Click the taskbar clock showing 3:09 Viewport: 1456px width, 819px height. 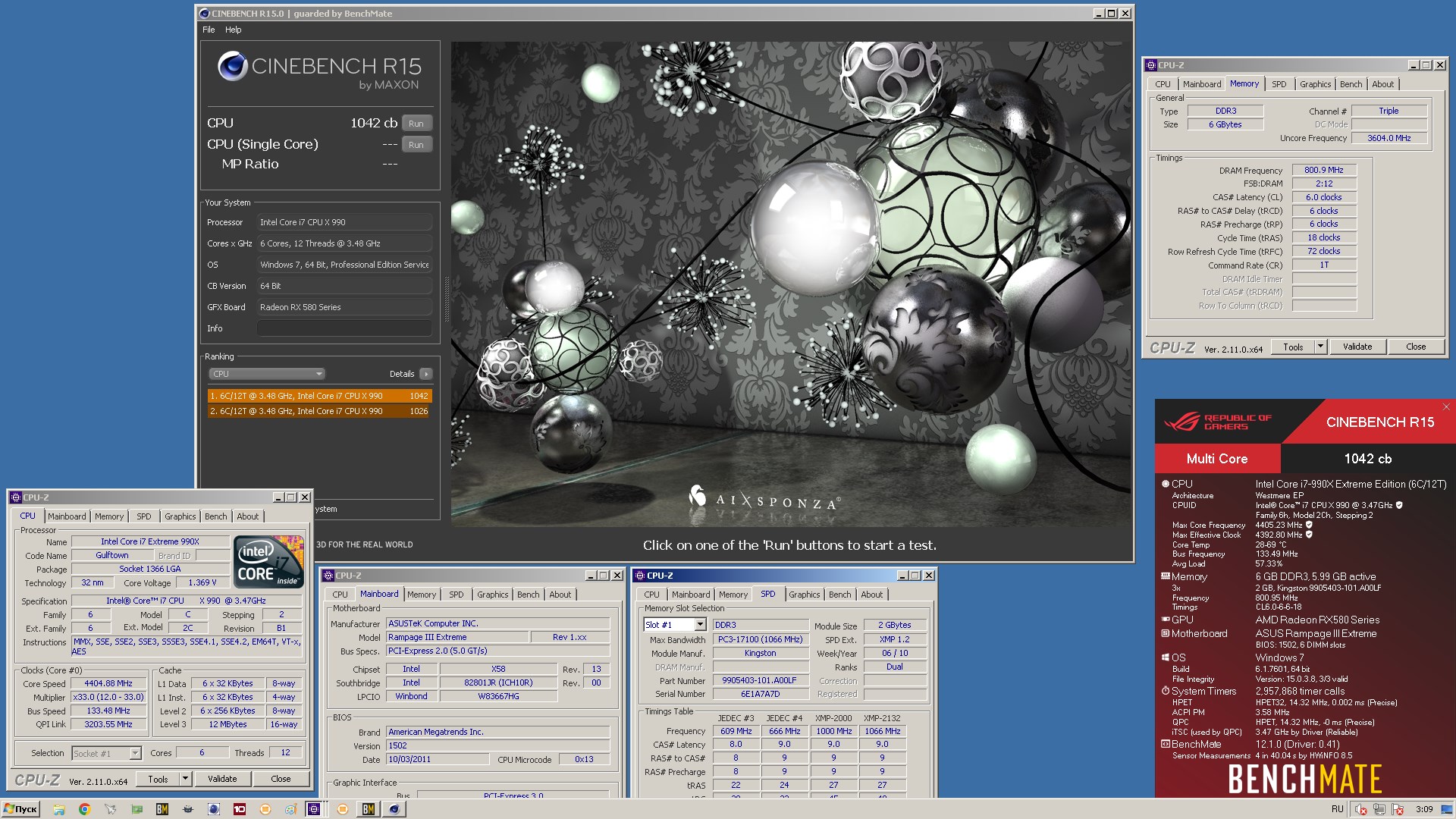(x=1424, y=809)
